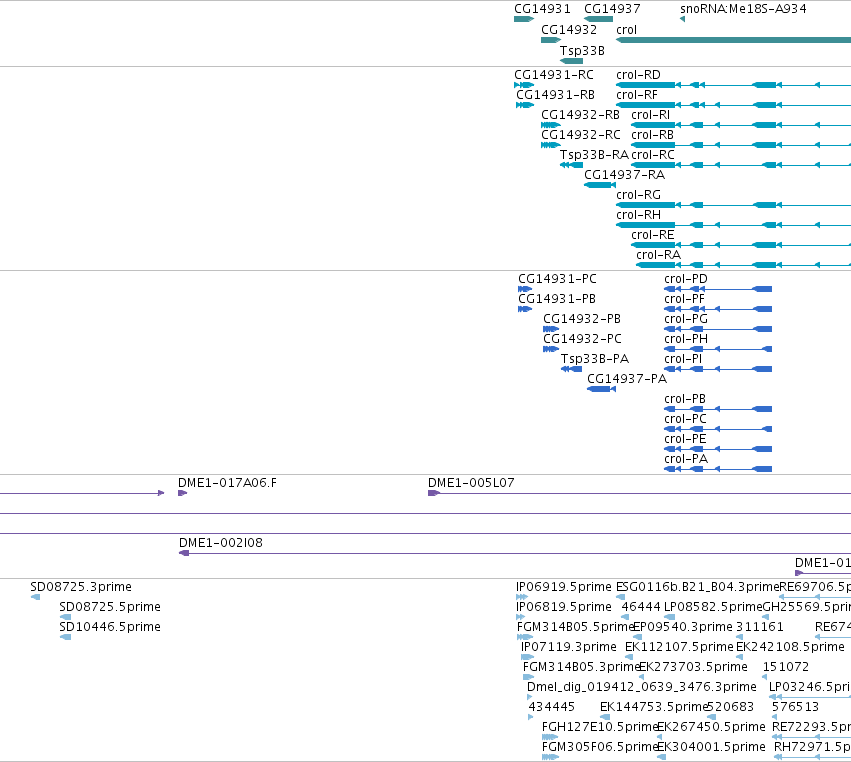Select the CG14937 gene label
The image size is (851, 762).
[x=612, y=9]
